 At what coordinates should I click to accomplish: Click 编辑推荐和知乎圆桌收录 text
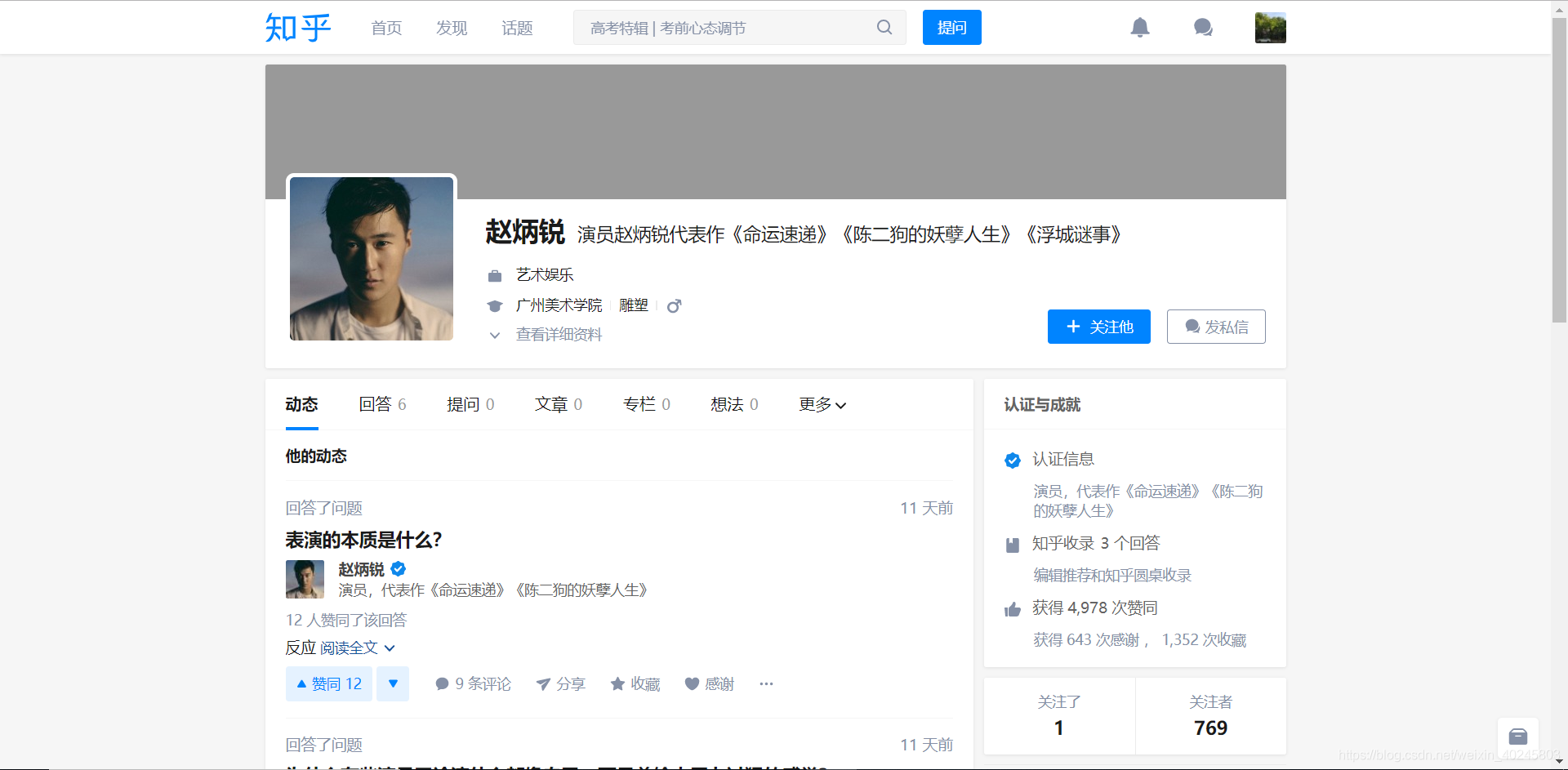1112,576
